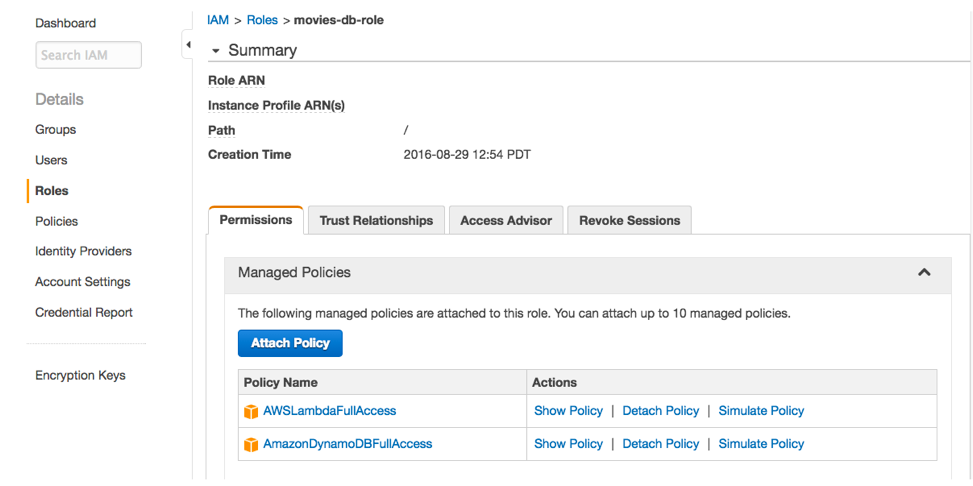Open the AmazonDynamoDBFullAccess policy link

pyautogui.click(x=348, y=444)
